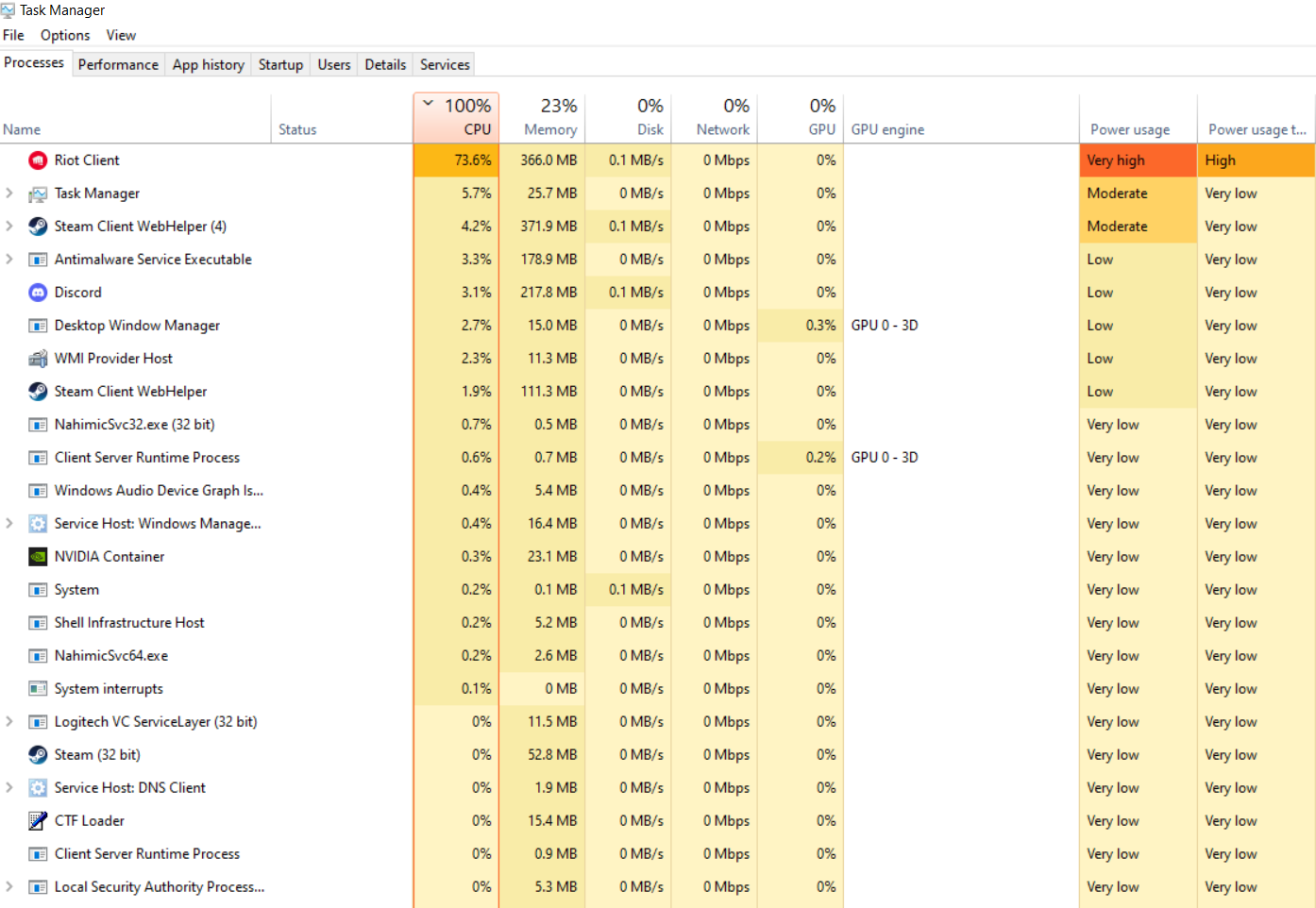Click the Steam (32 bit) icon
Image resolution: width=1316 pixels, height=908 pixels.
[38, 755]
